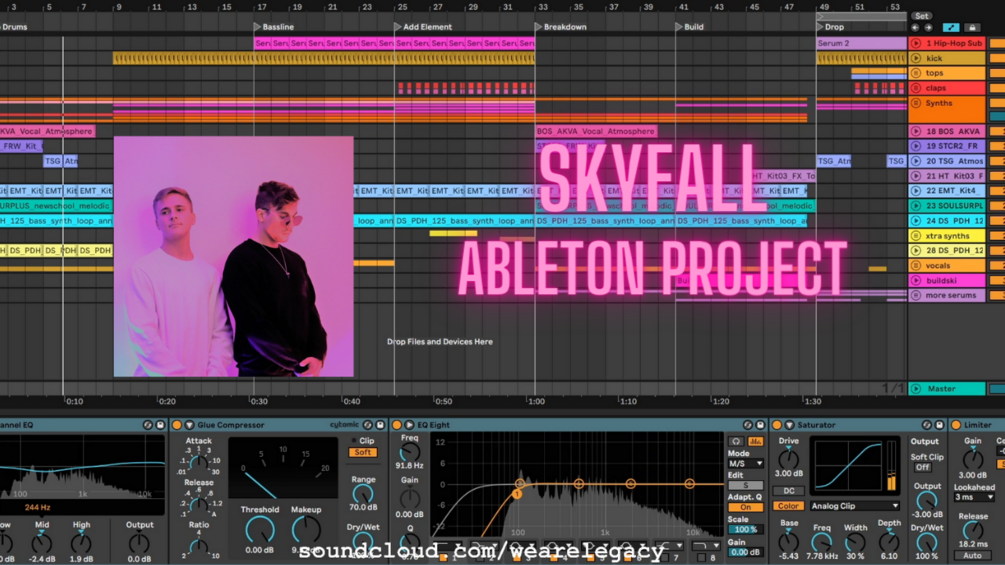Expand EQ Eight display triangle
1005x565 pixels.
click(409, 425)
